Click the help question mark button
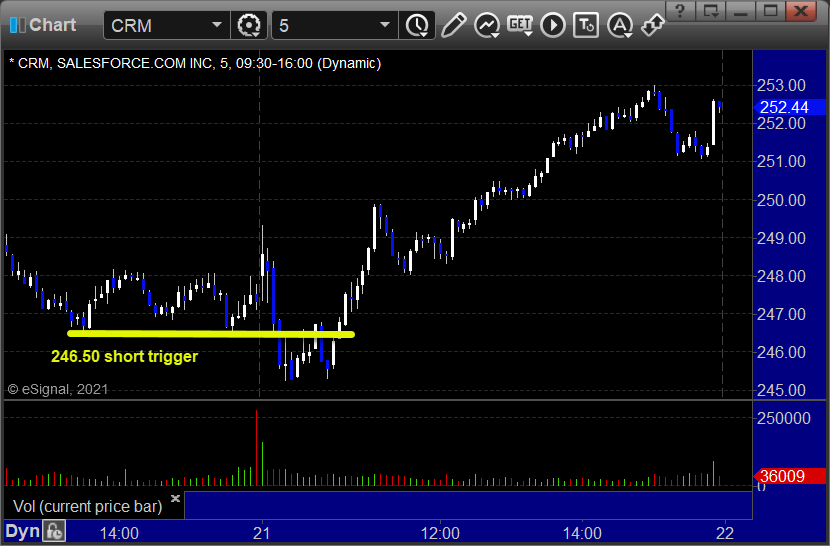 click(681, 10)
